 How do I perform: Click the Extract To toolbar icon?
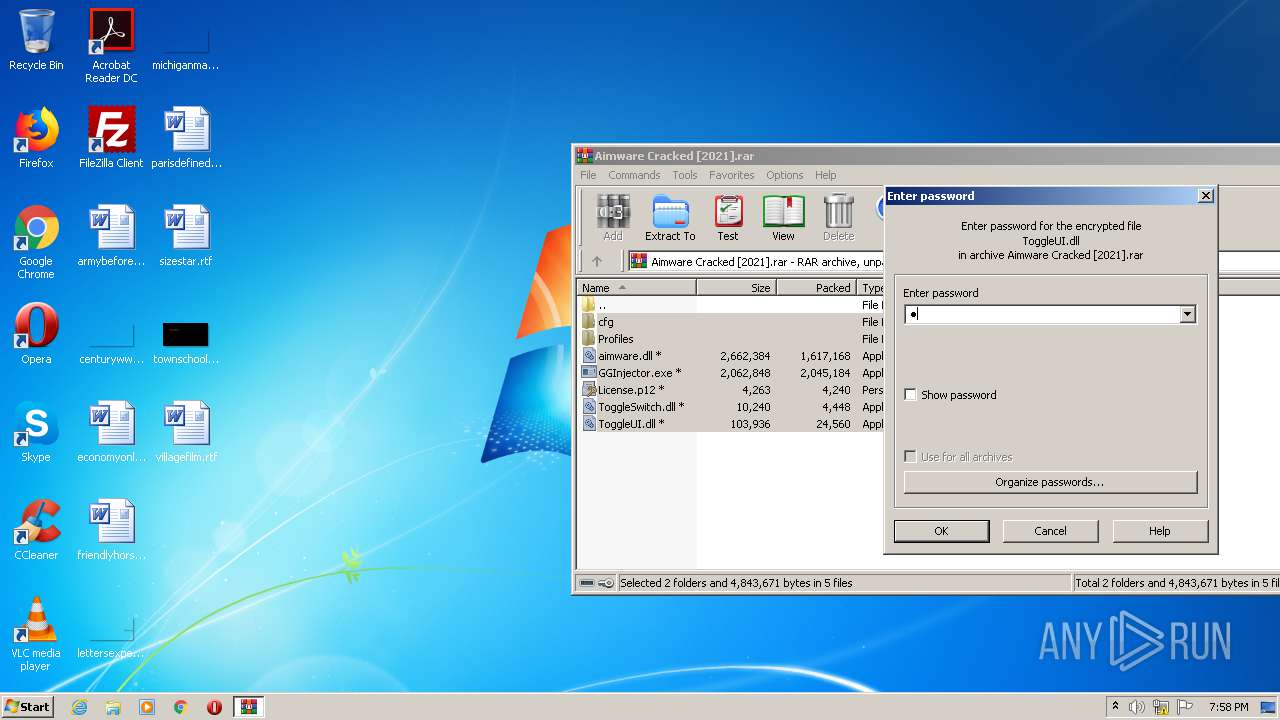tap(670, 217)
